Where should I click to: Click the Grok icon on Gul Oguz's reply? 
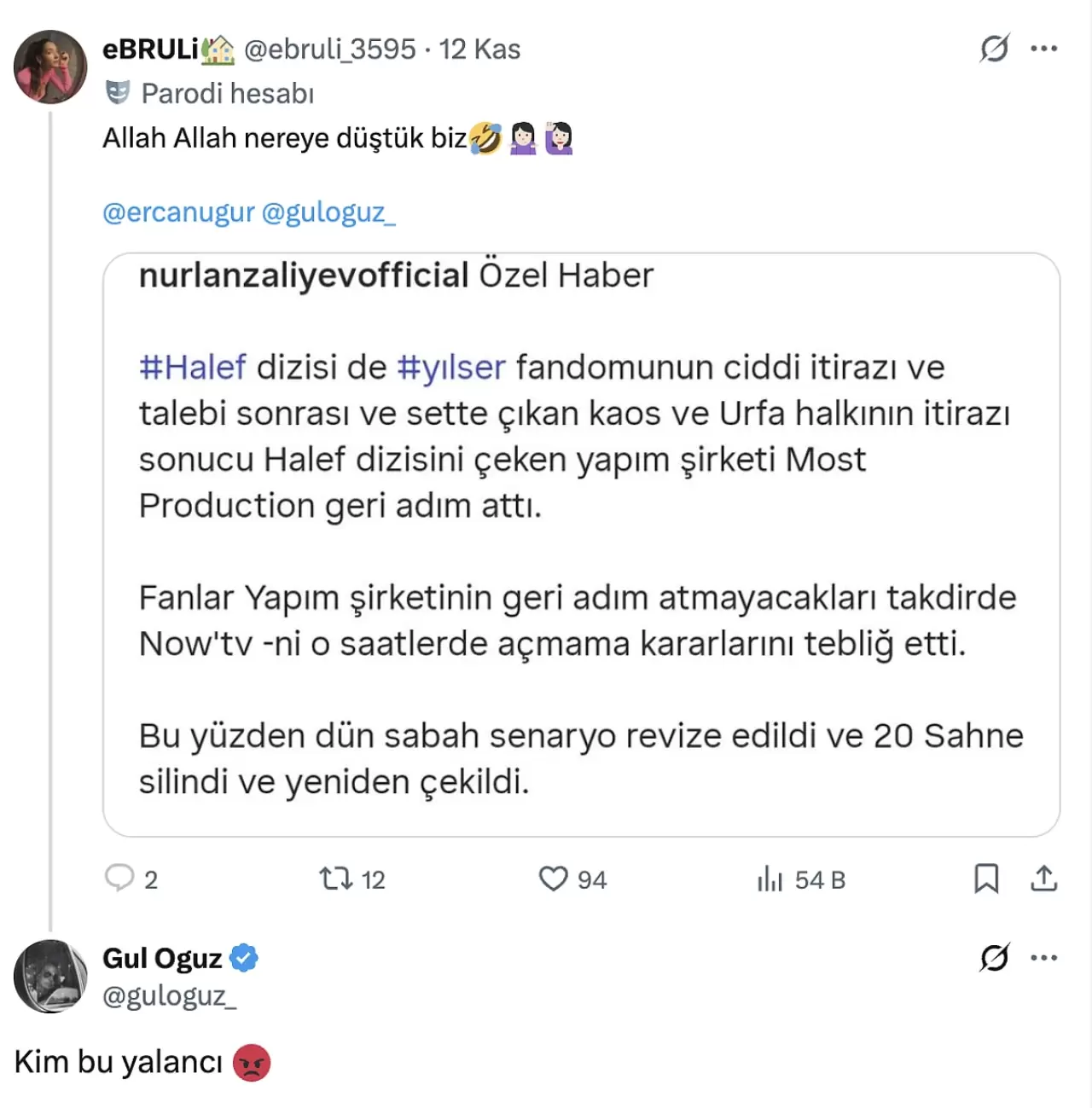(x=995, y=958)
